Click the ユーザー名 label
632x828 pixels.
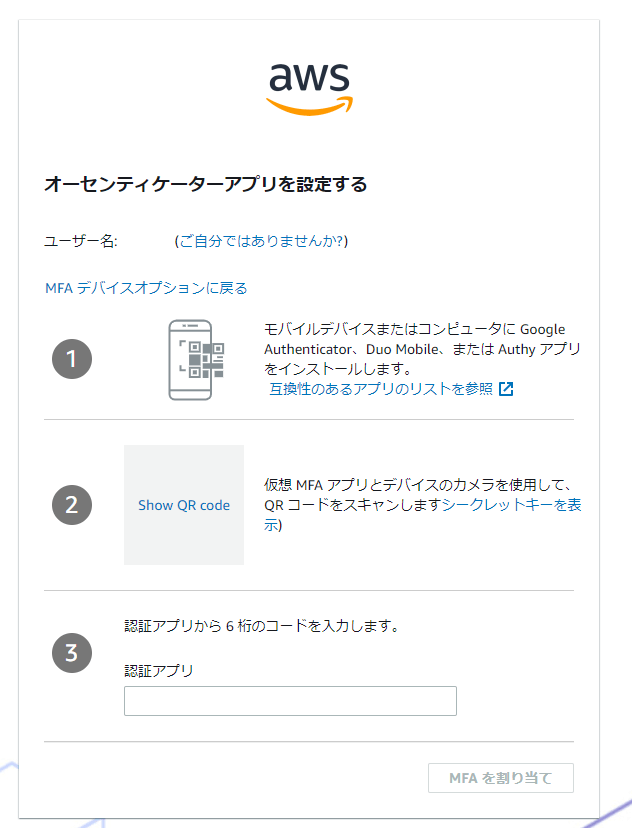coord(81,241)
